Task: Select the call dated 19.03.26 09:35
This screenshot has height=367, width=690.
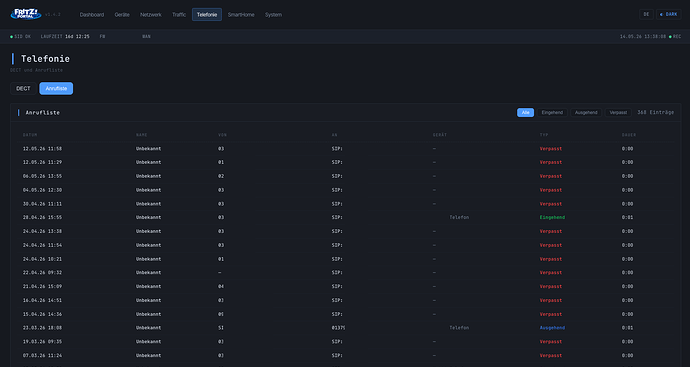Action: tap(345, 342)
